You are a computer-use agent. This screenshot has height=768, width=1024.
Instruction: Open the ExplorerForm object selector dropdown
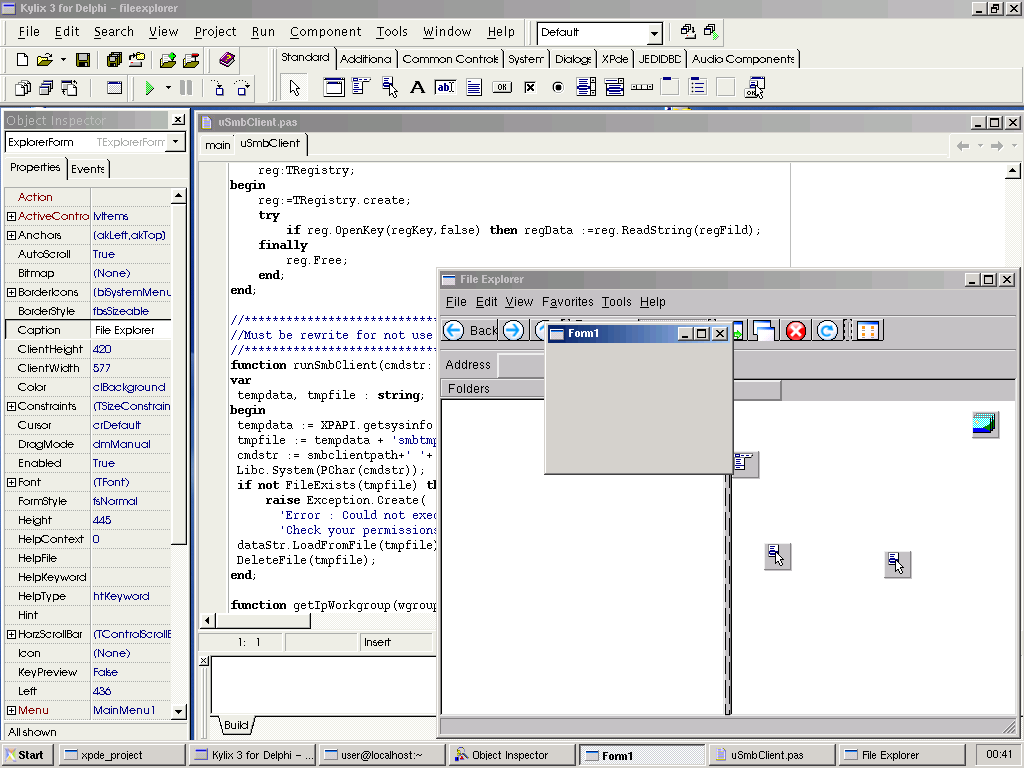(x=176, y=142)
